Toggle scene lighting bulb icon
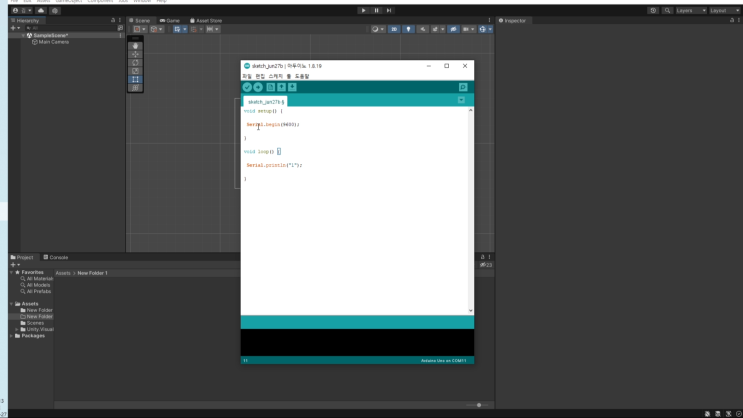This screenshot has height=418, width=743. (x=408, y=29)
